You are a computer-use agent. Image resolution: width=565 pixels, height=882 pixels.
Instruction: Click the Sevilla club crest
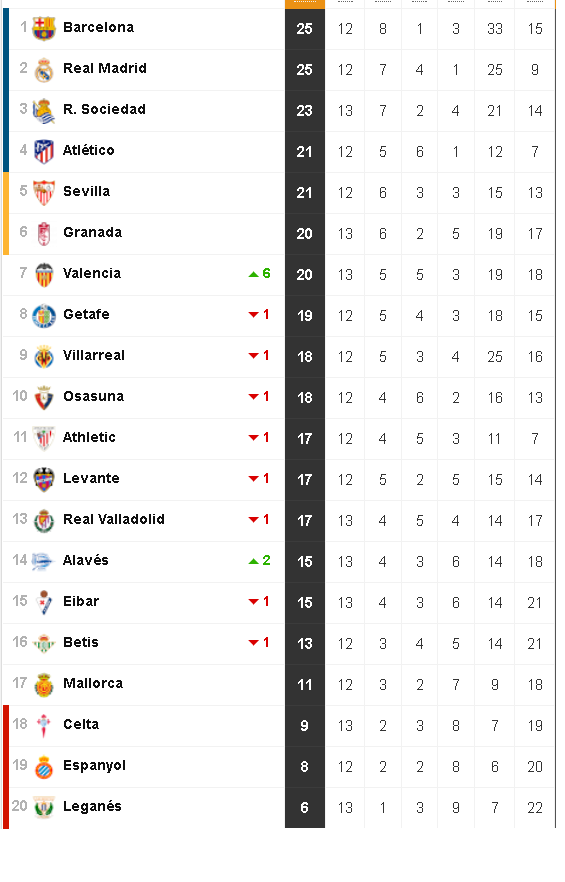tap(44, 193)
